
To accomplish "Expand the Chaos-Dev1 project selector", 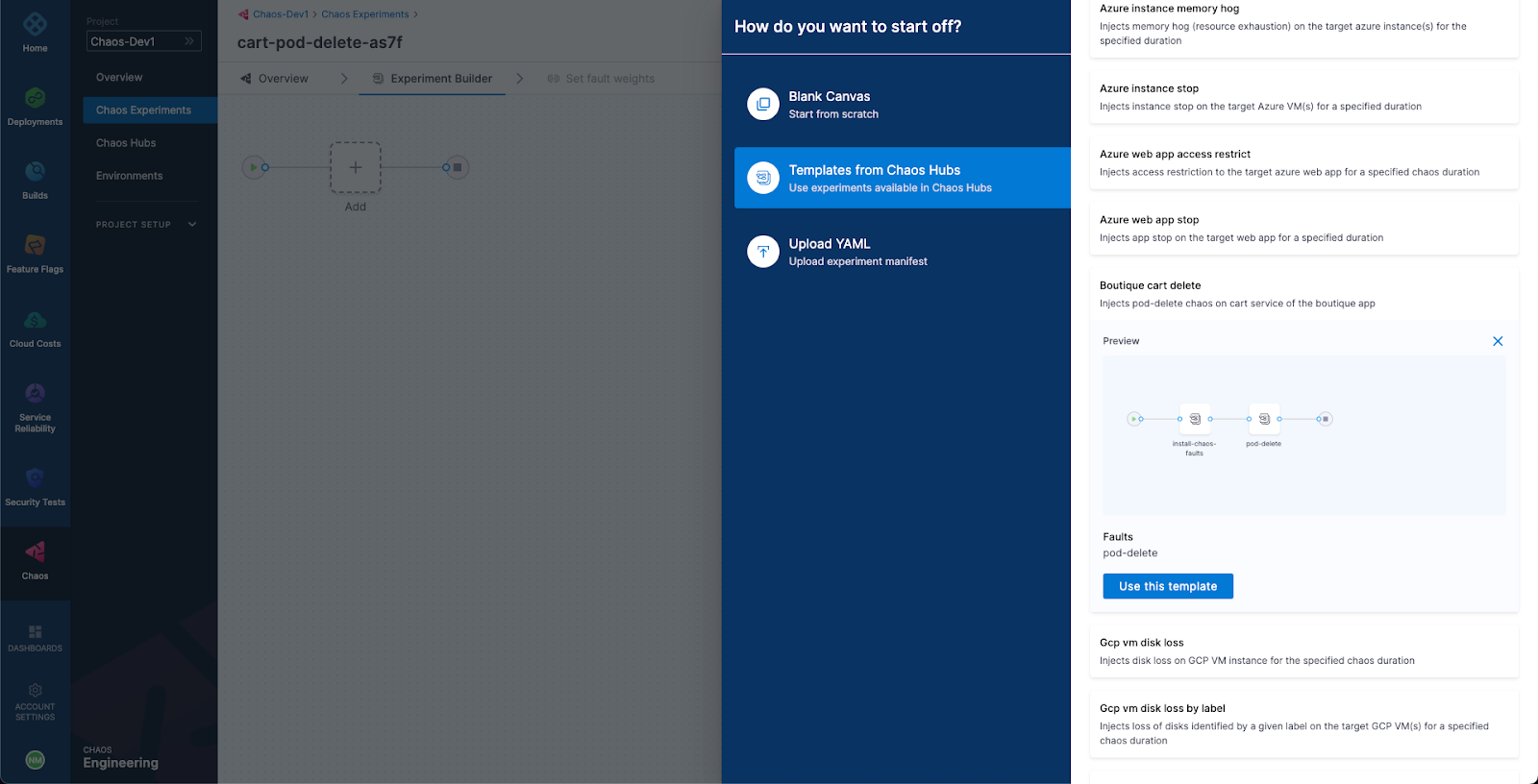I will (143, 41).
